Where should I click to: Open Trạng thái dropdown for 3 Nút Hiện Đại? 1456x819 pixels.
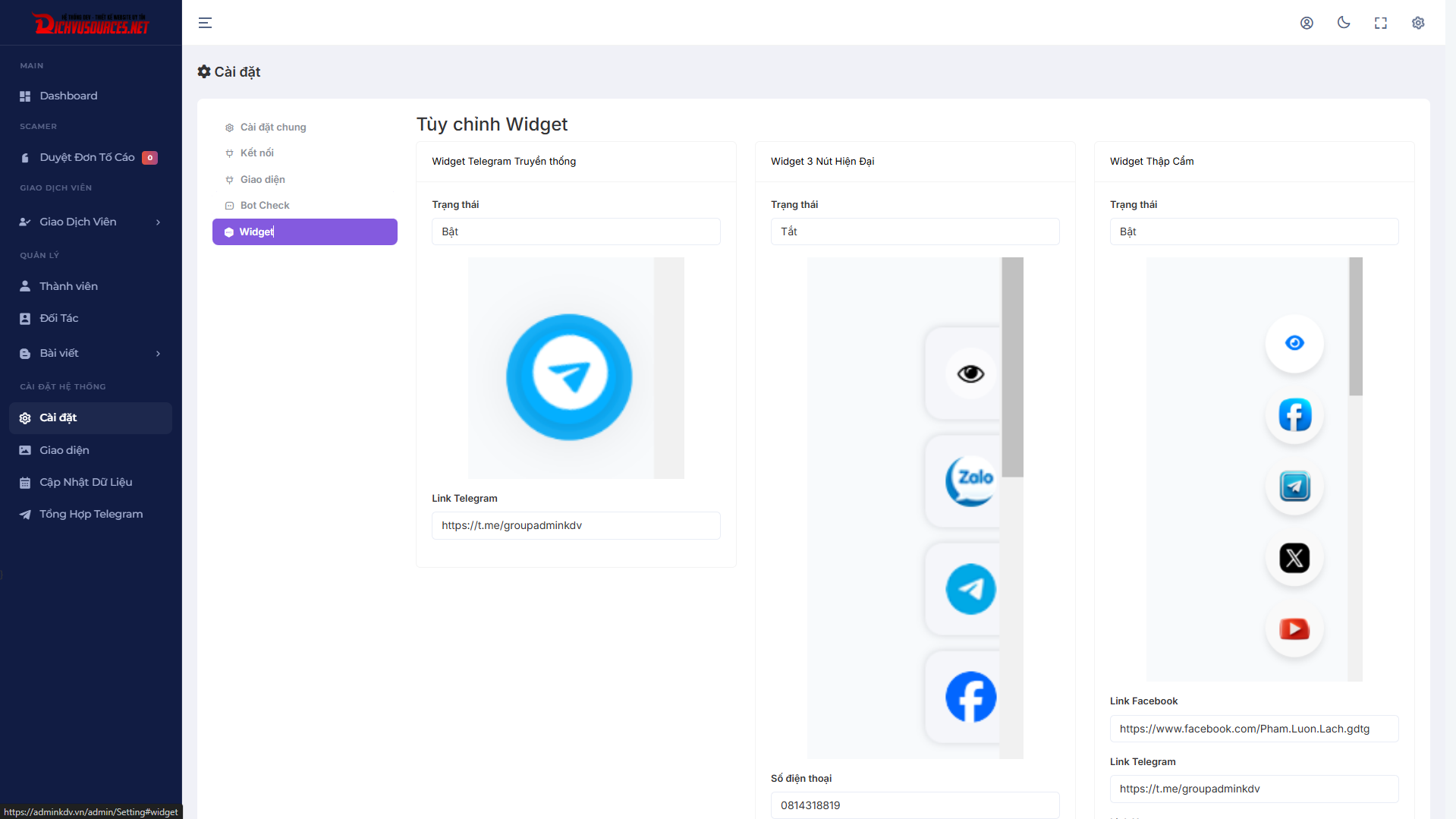(915, 232)
